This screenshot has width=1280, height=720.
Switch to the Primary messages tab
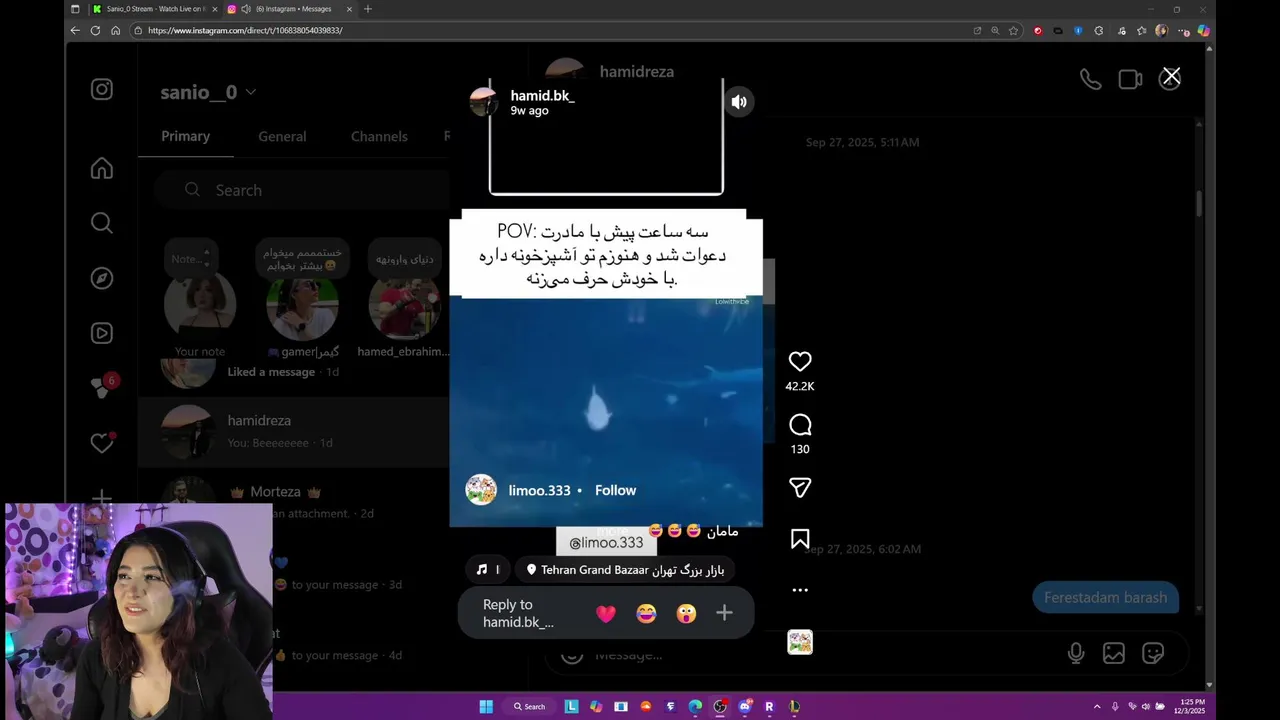186,136
